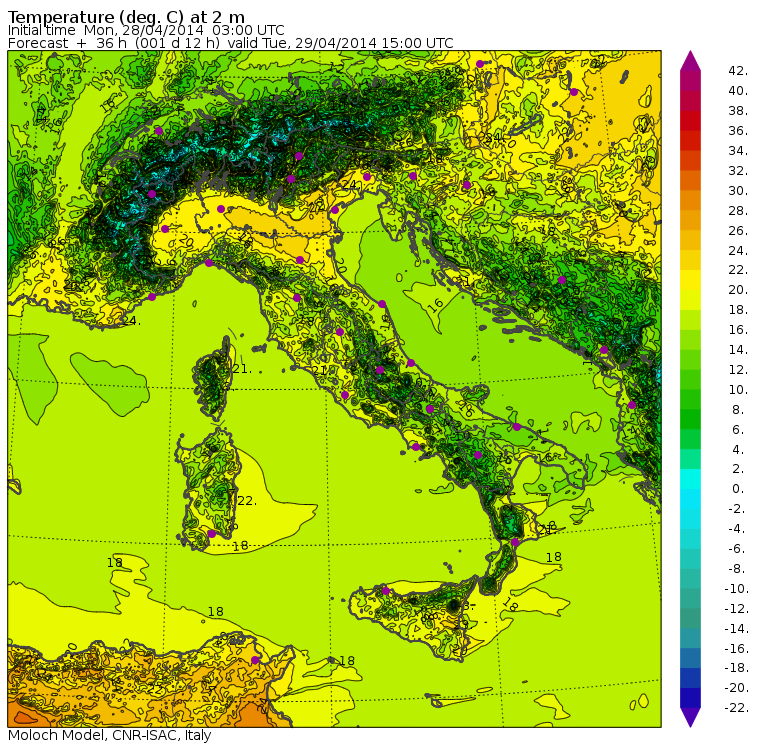Click the violet bottom arrow of the color bar
Image resolution: width=760 pixels, height=749 pixels.
click(690, 717)
